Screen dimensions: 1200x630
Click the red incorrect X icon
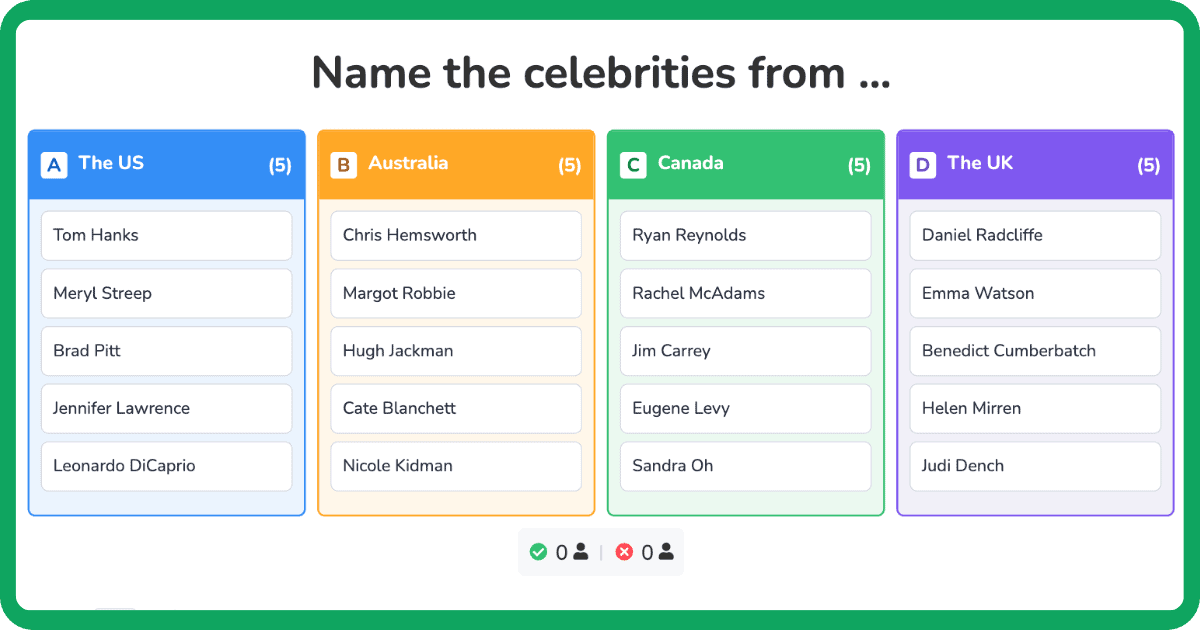pyautogui.click(x=624, y=552)
